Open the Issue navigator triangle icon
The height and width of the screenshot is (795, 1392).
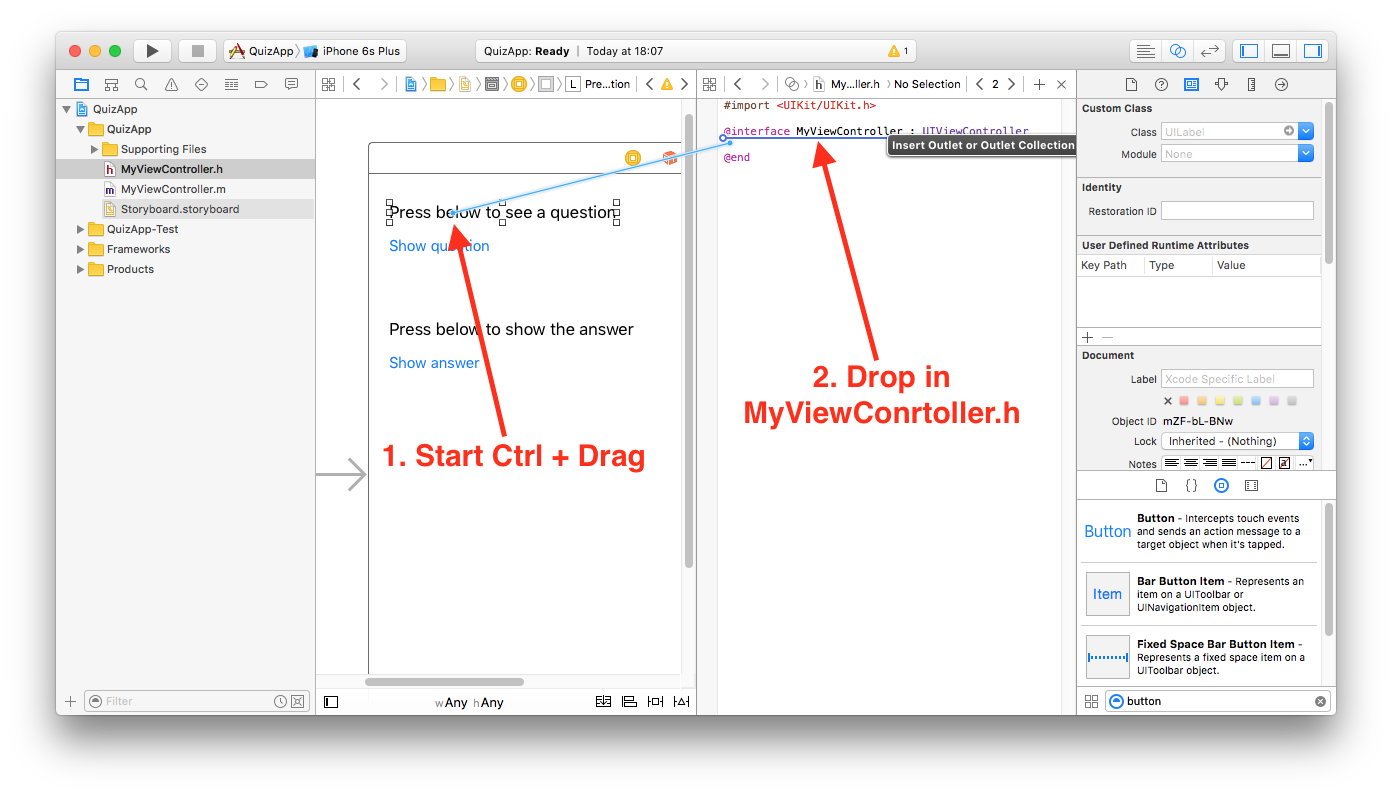[171, 84]
